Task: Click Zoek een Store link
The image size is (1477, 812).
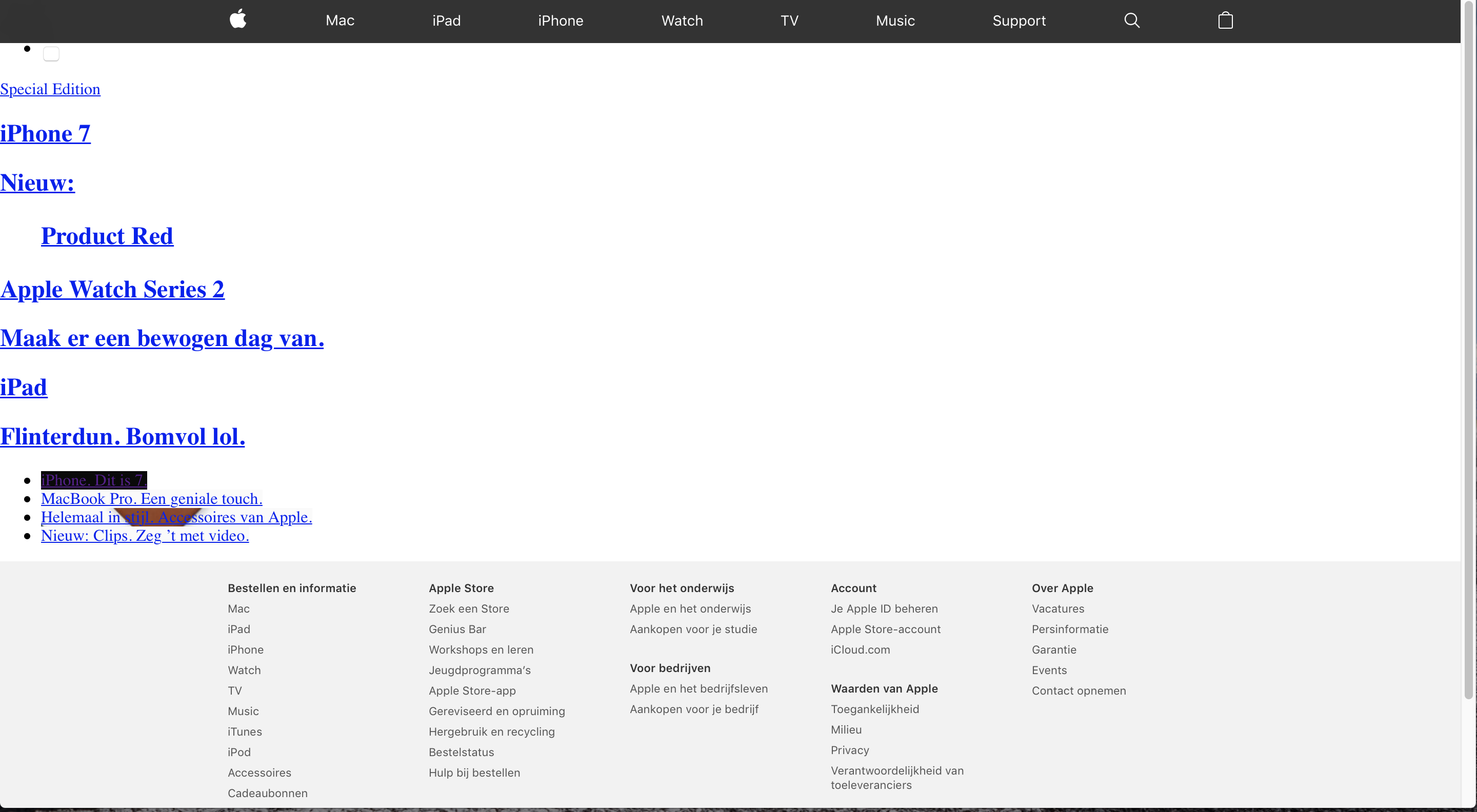Action: click(x=469, y=608)
